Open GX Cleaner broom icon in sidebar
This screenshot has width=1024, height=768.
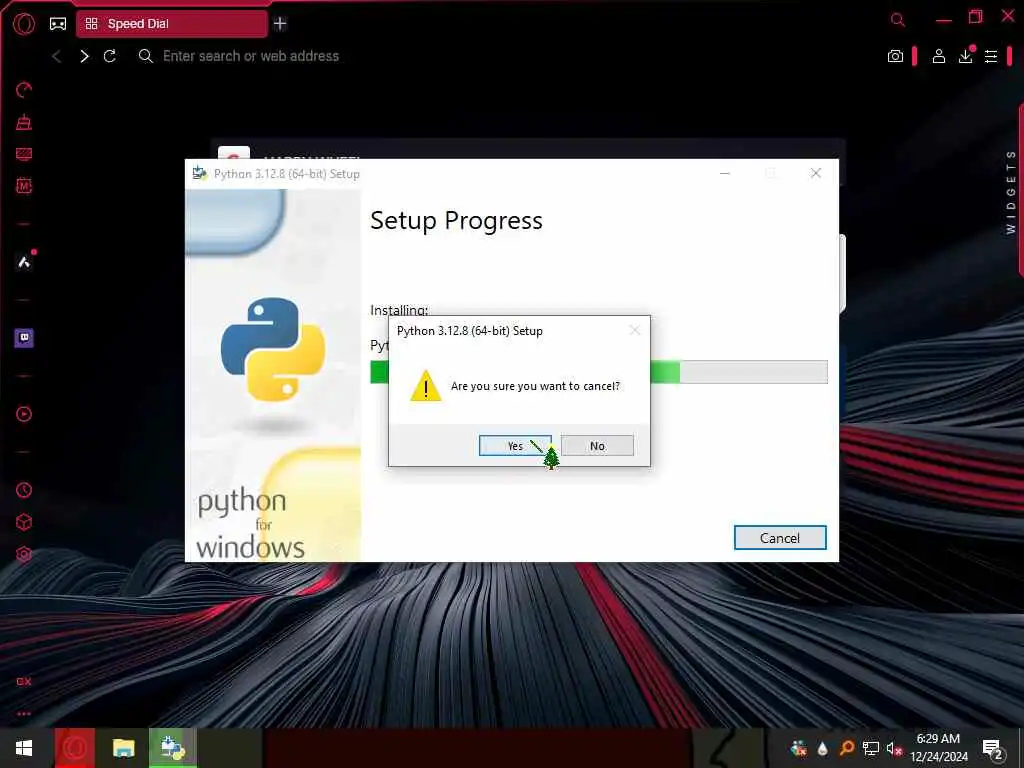(x=24, y=122)
